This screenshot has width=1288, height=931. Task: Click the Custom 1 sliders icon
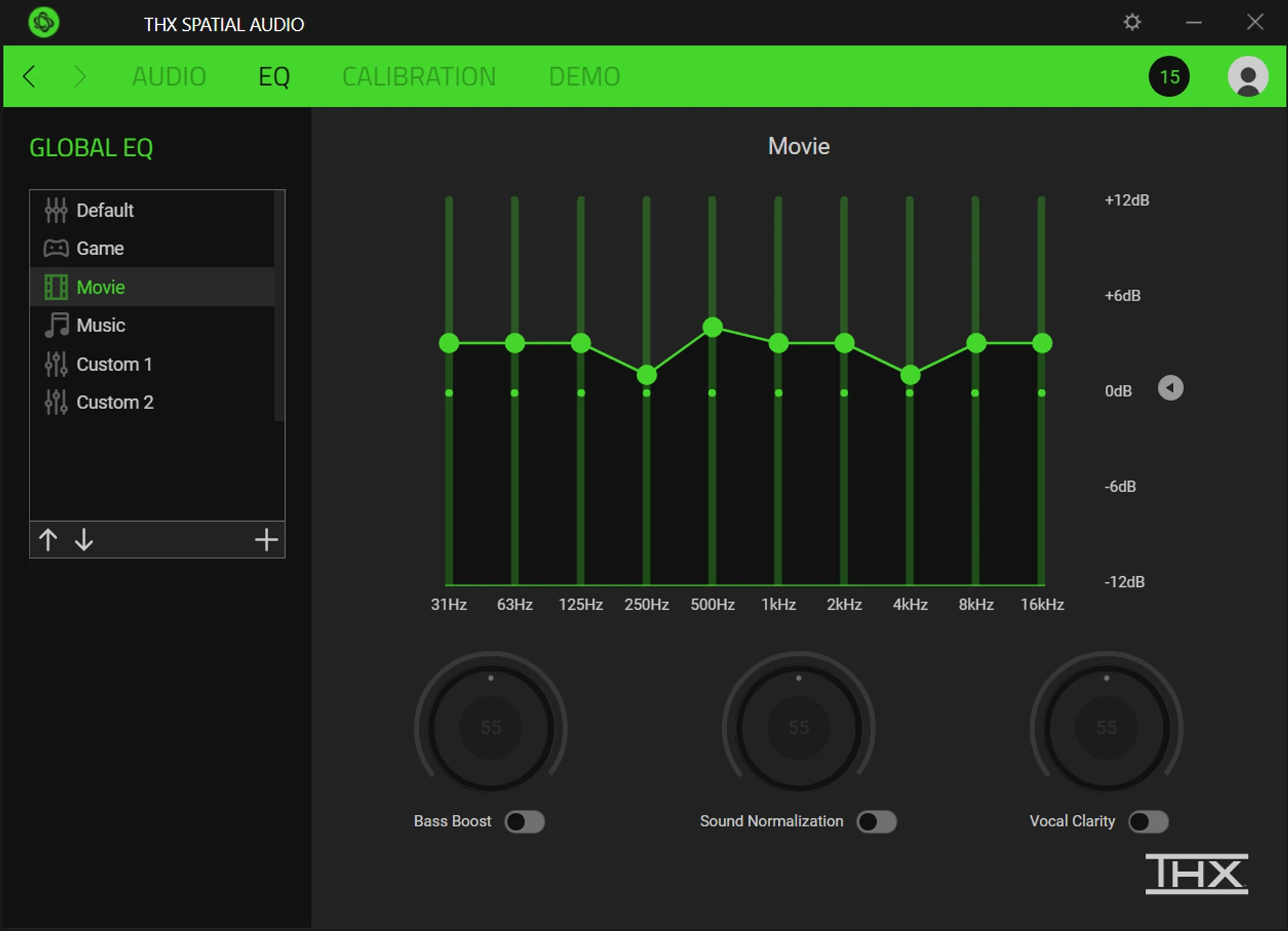click(56, 364)
